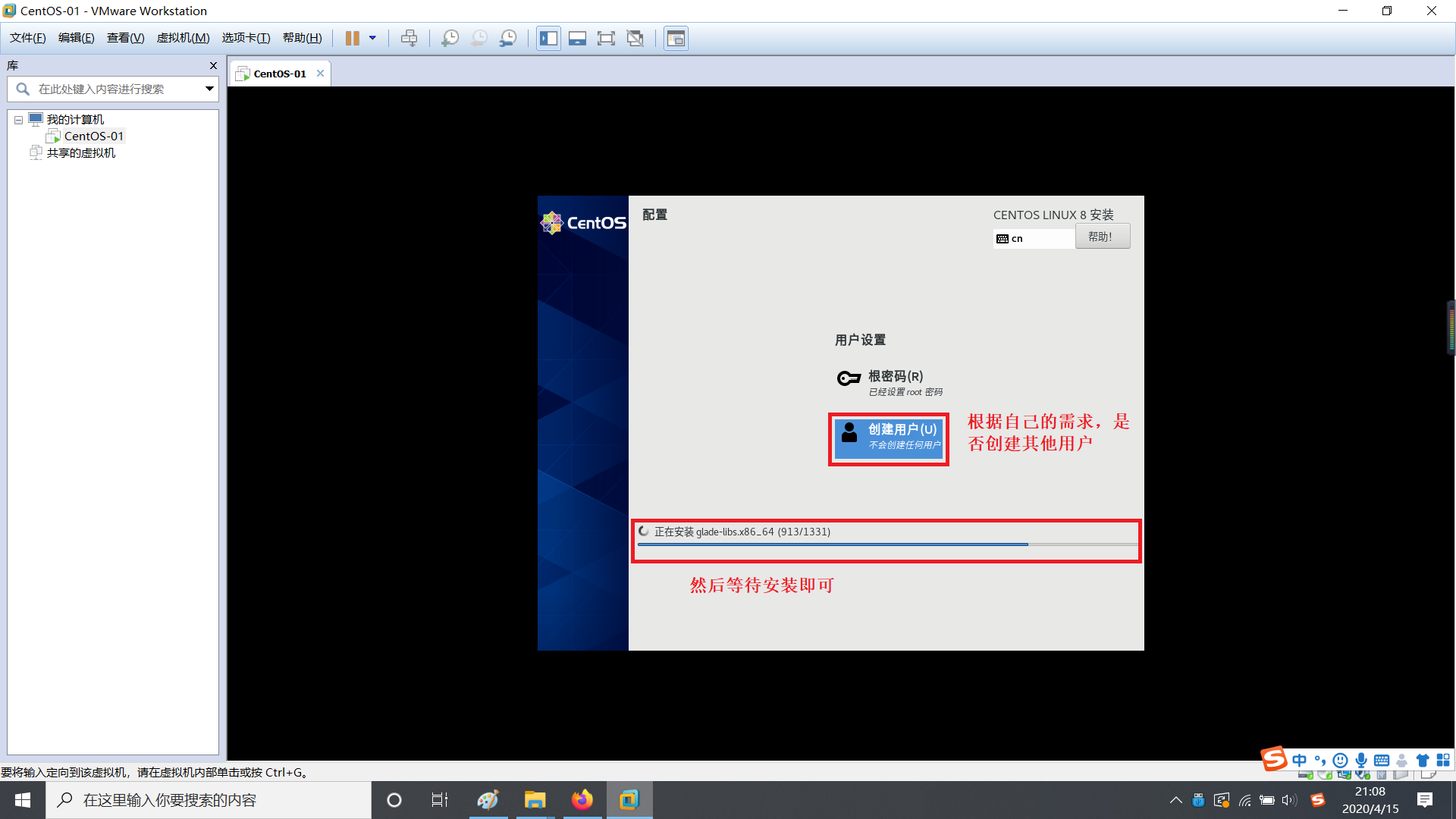
Task: Open Sogou skin shirt icon
Action: (x=1423, y=760)
